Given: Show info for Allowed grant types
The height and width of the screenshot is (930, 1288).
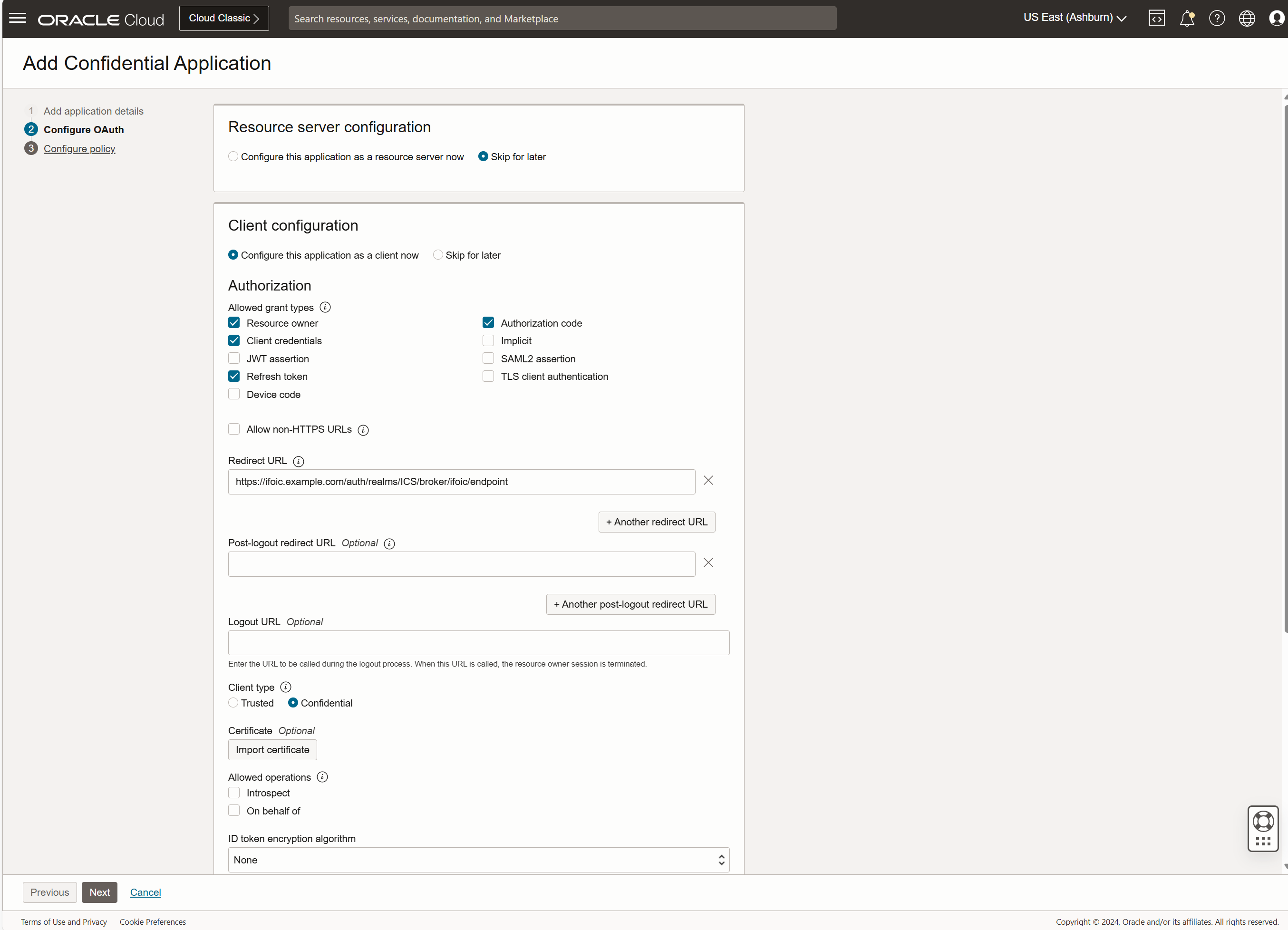Looking at the screenshot, I should tap(325, 307).
